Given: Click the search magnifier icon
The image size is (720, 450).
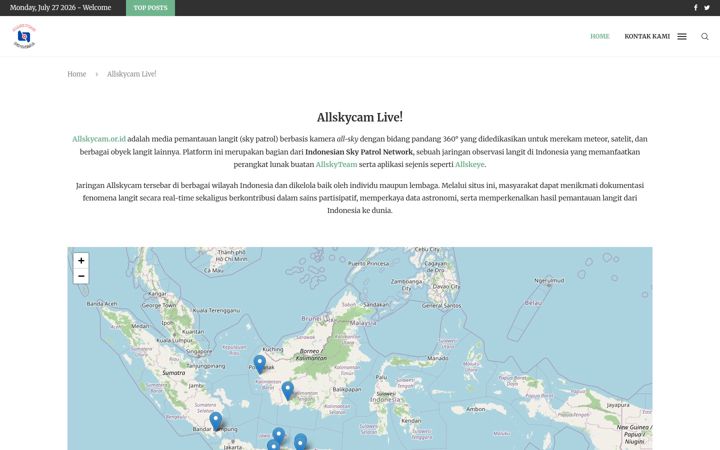Looking at the screenshot, I should pyautogui.click(x=704, y=36).
